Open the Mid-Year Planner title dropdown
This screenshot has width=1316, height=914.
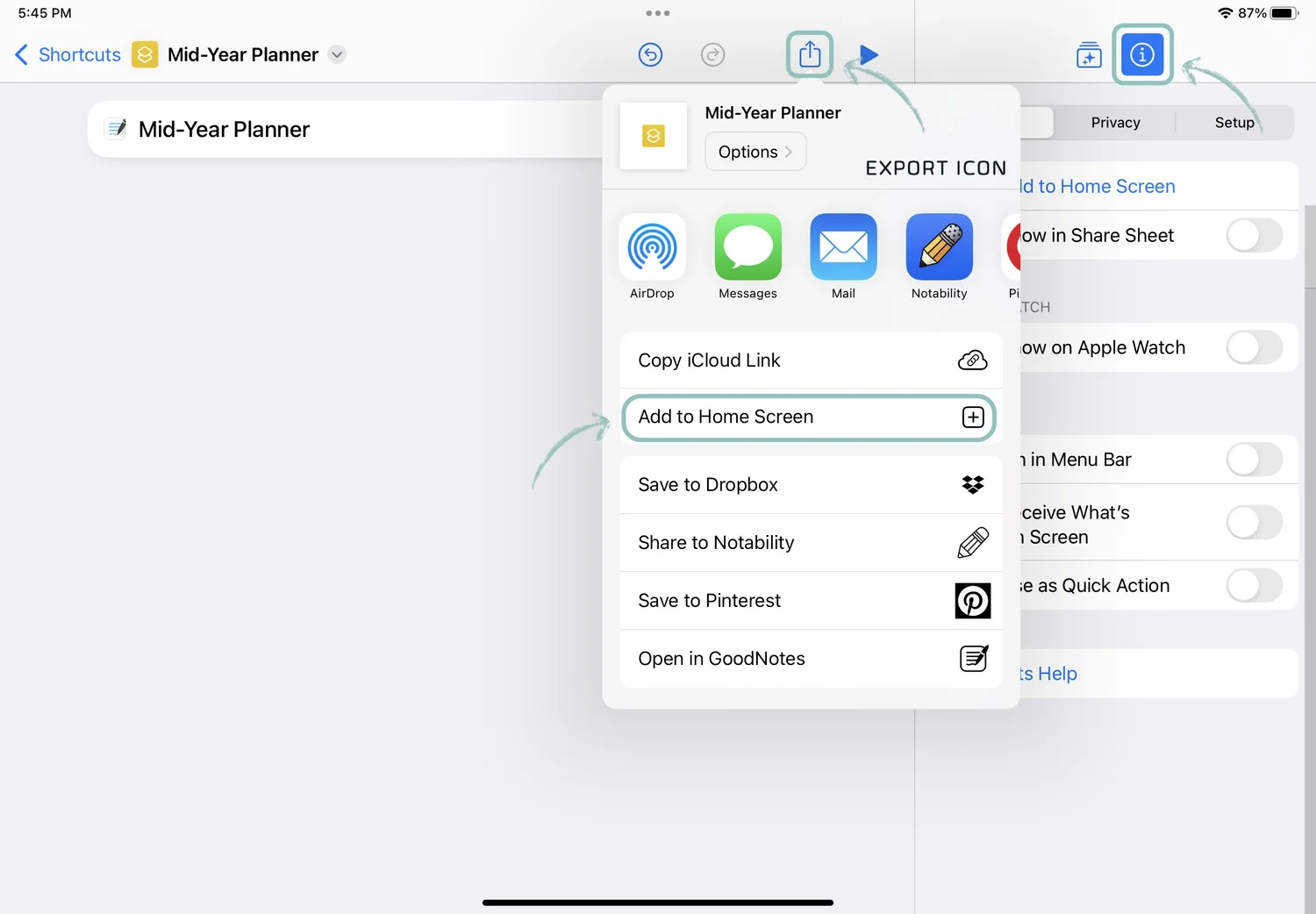click(x=336, y=54)
